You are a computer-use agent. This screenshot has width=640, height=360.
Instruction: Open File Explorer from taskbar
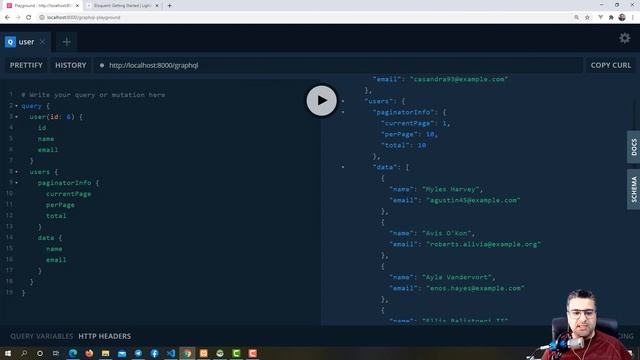(105, 353)
